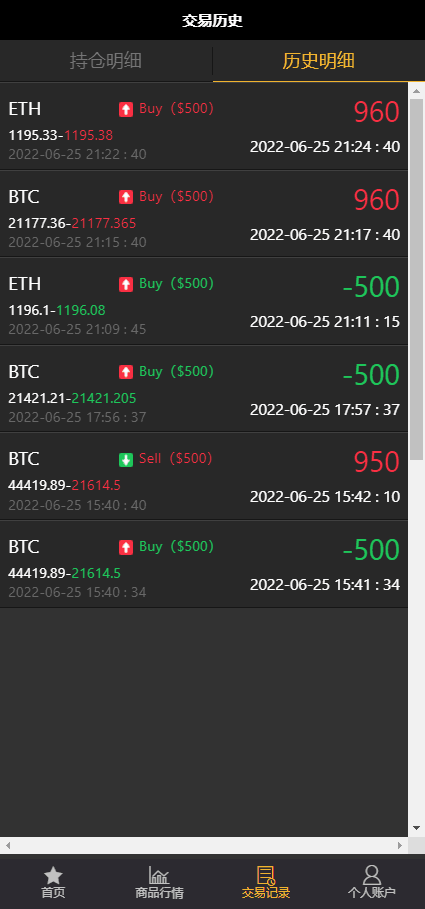Viewport: 425px width, 909px height.
Task: Select the 交易记录 document icon
Action: tap(266, 875)
